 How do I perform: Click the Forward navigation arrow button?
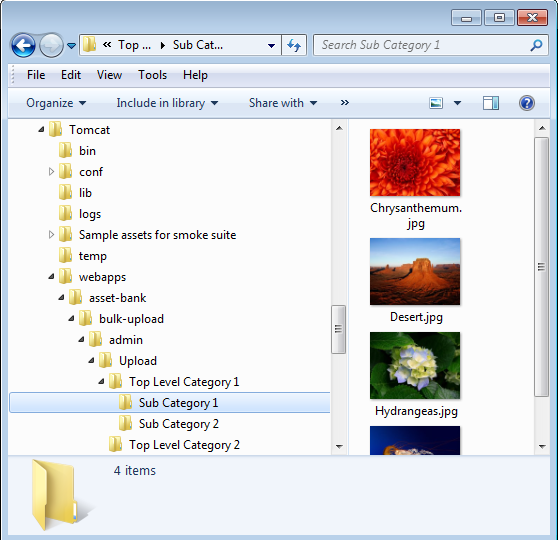point(51,46)
